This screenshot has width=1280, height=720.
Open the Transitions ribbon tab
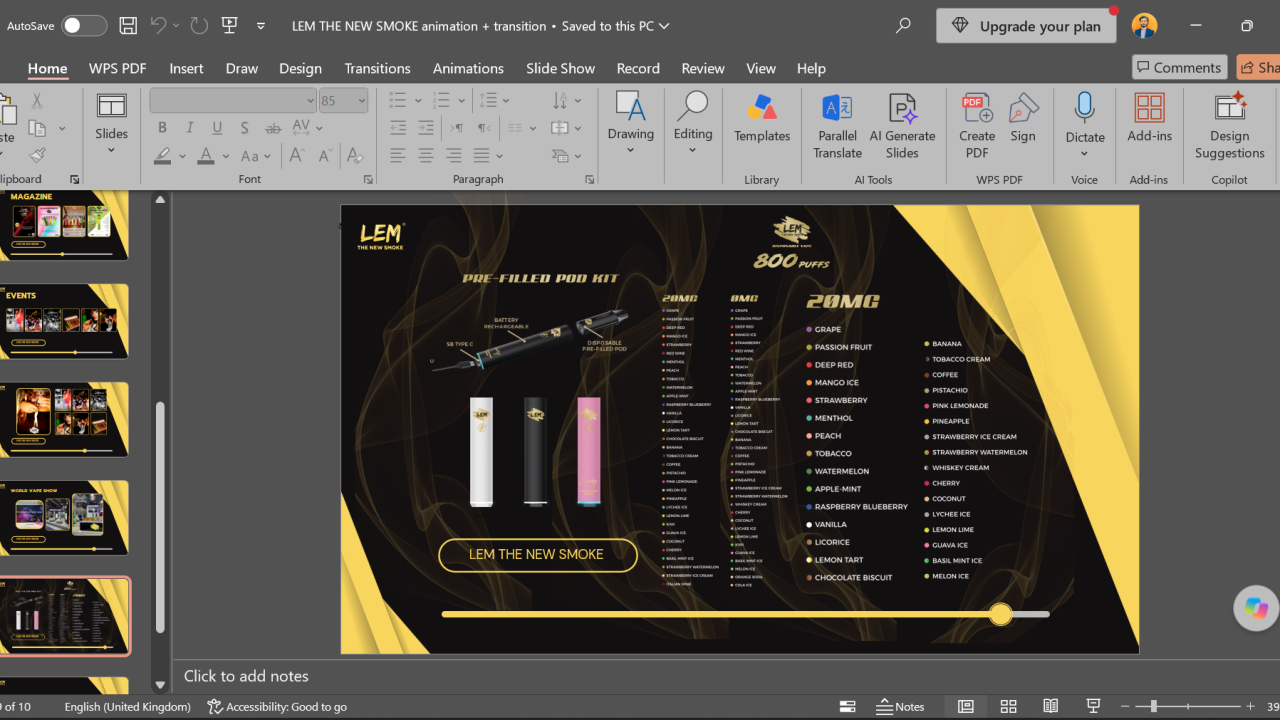click(377, 68)
